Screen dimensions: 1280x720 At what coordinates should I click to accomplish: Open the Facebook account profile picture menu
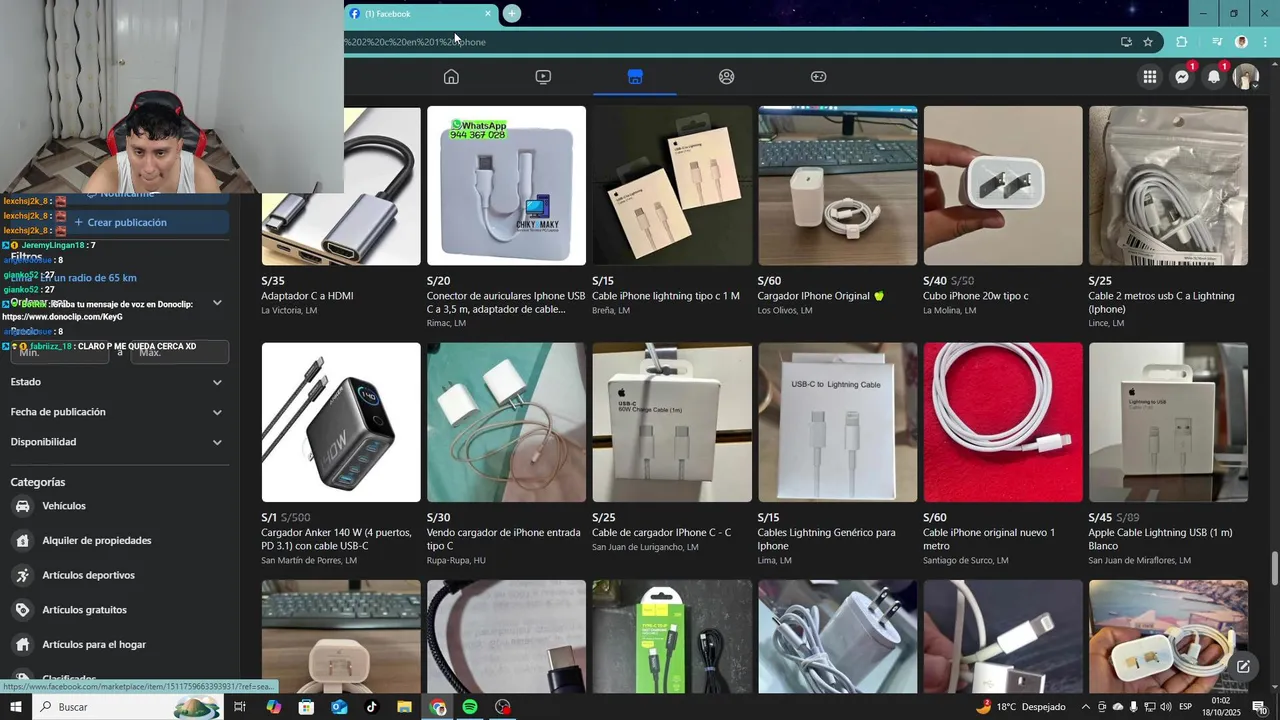[x=1245, y=77]
